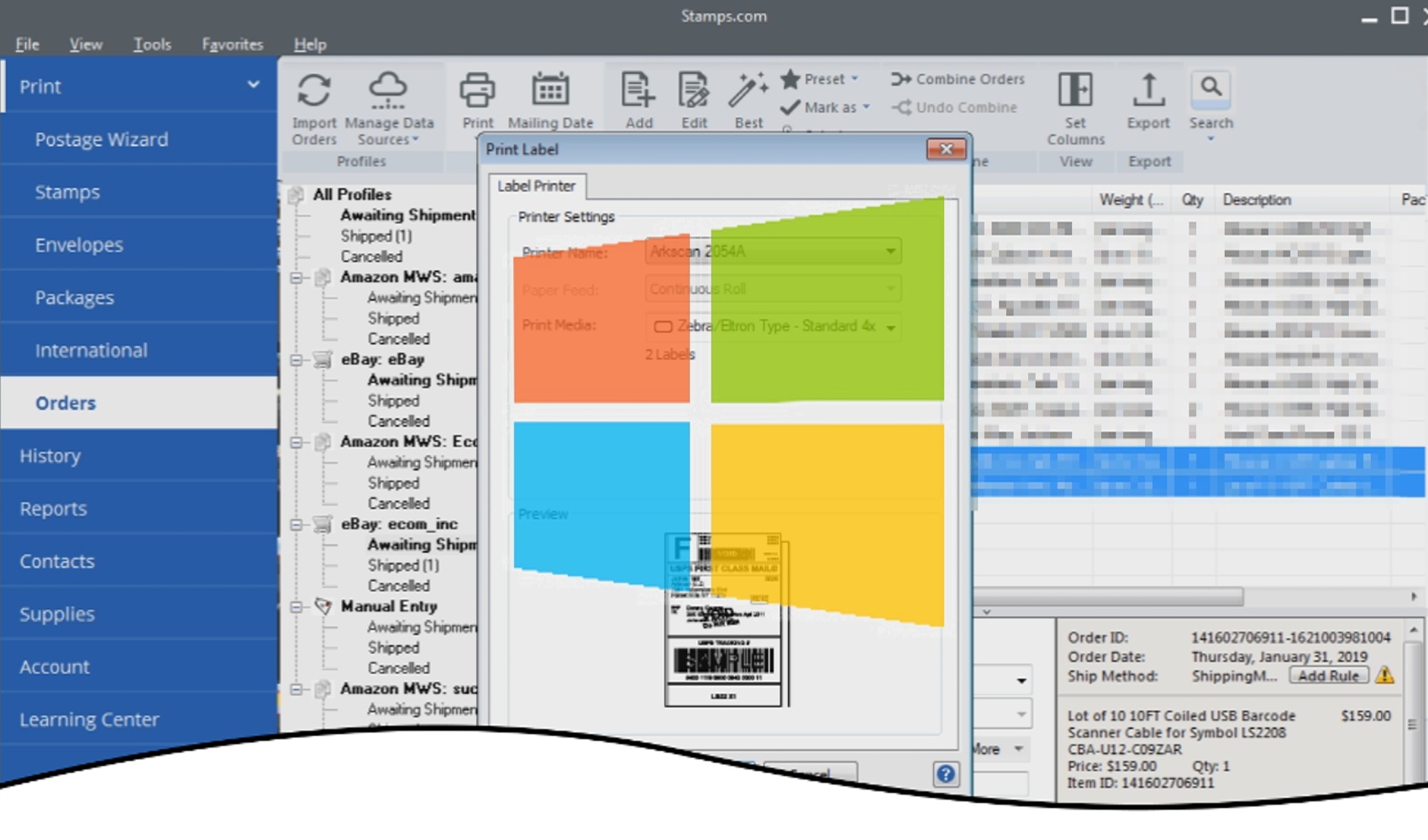The width and height of the screenshot is (1428, 840).
Task: Click scroll up arrow in order details
Action: pyautogui.click(x=1414, y=629)
